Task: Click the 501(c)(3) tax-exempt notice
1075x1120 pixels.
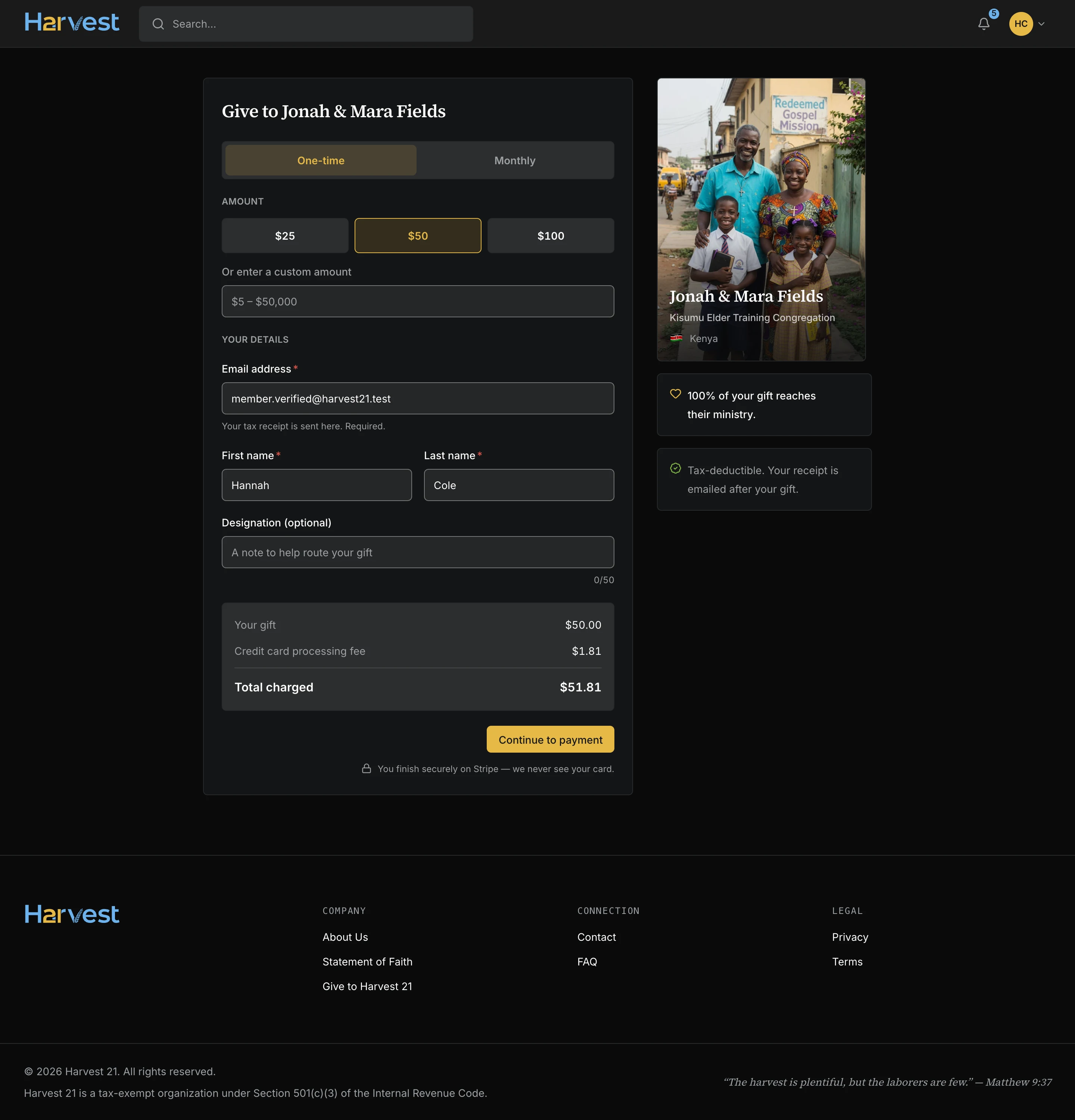Action: tap(255, 1093)
